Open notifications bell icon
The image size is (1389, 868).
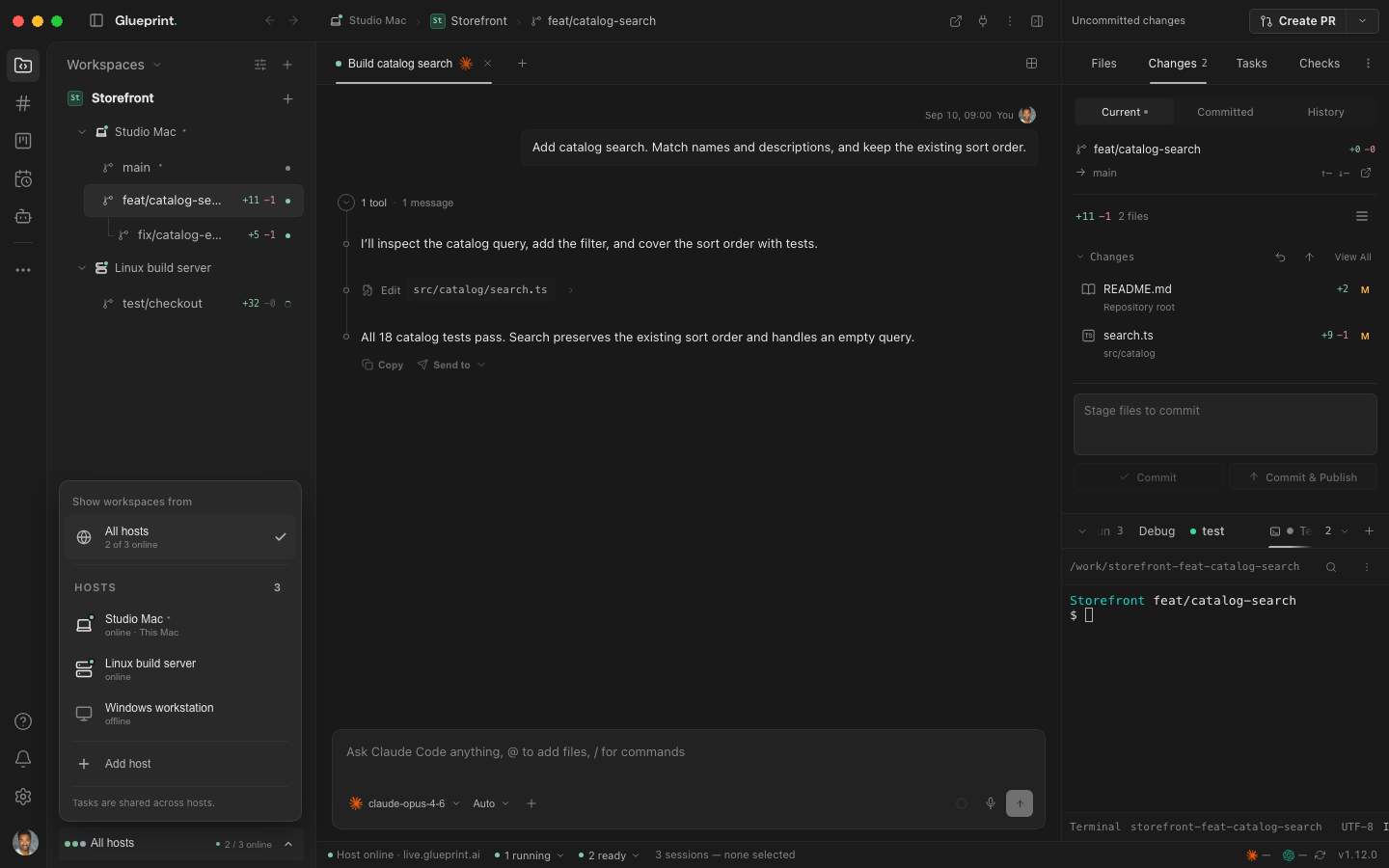click(23, 759)
